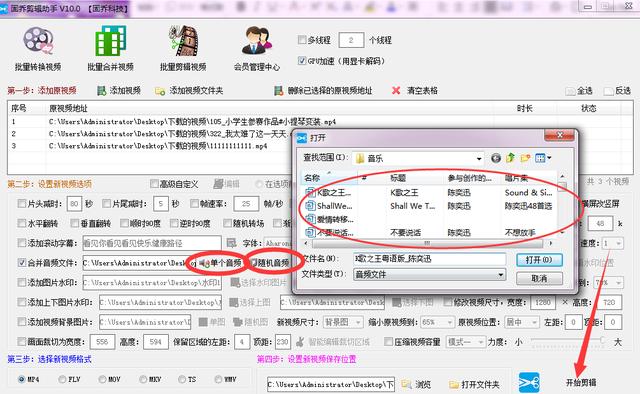Screen dimensions: 640x394
Task: Click 选择上图 top image picker
Action: pos(249,302)
